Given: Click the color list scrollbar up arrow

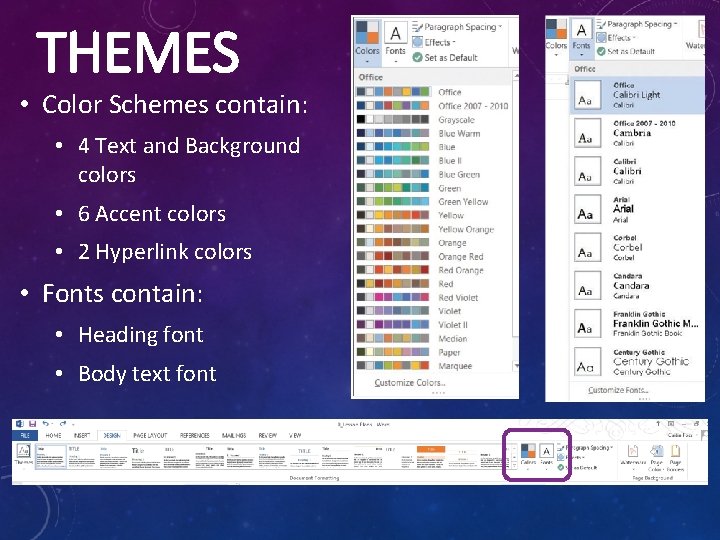Looking at the screenshot, I should click(516, 75).
